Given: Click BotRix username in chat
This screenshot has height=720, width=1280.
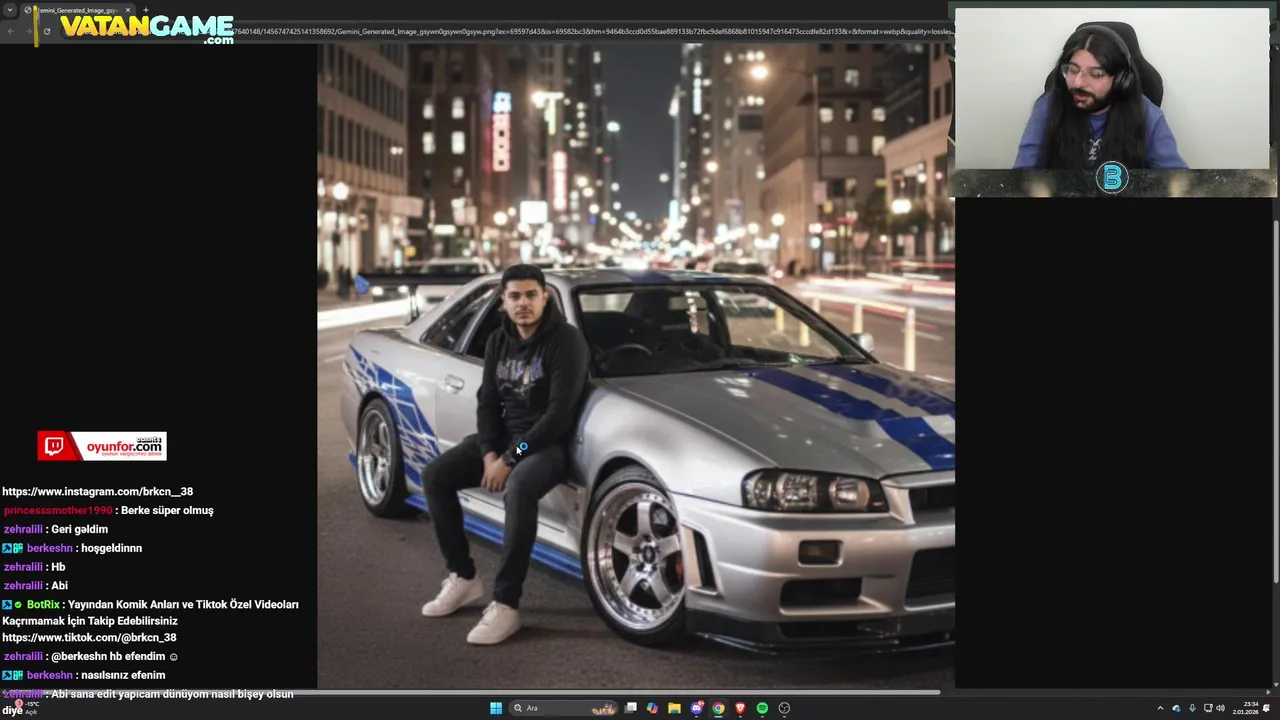Looking at the screenshot, I should (43, 605).
